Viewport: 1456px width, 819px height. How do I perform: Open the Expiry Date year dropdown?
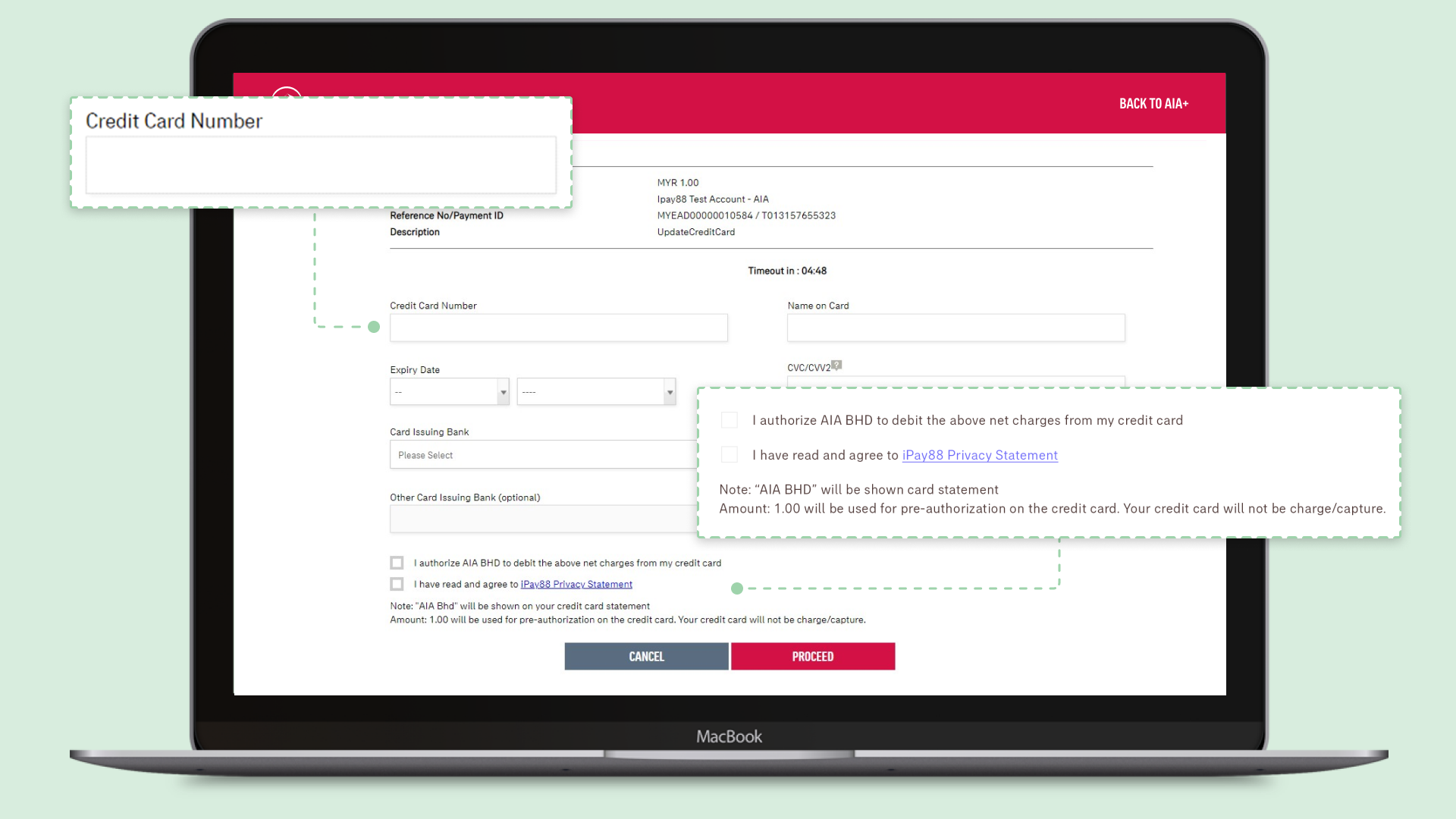pyautogui.click(x=596, y=391)
